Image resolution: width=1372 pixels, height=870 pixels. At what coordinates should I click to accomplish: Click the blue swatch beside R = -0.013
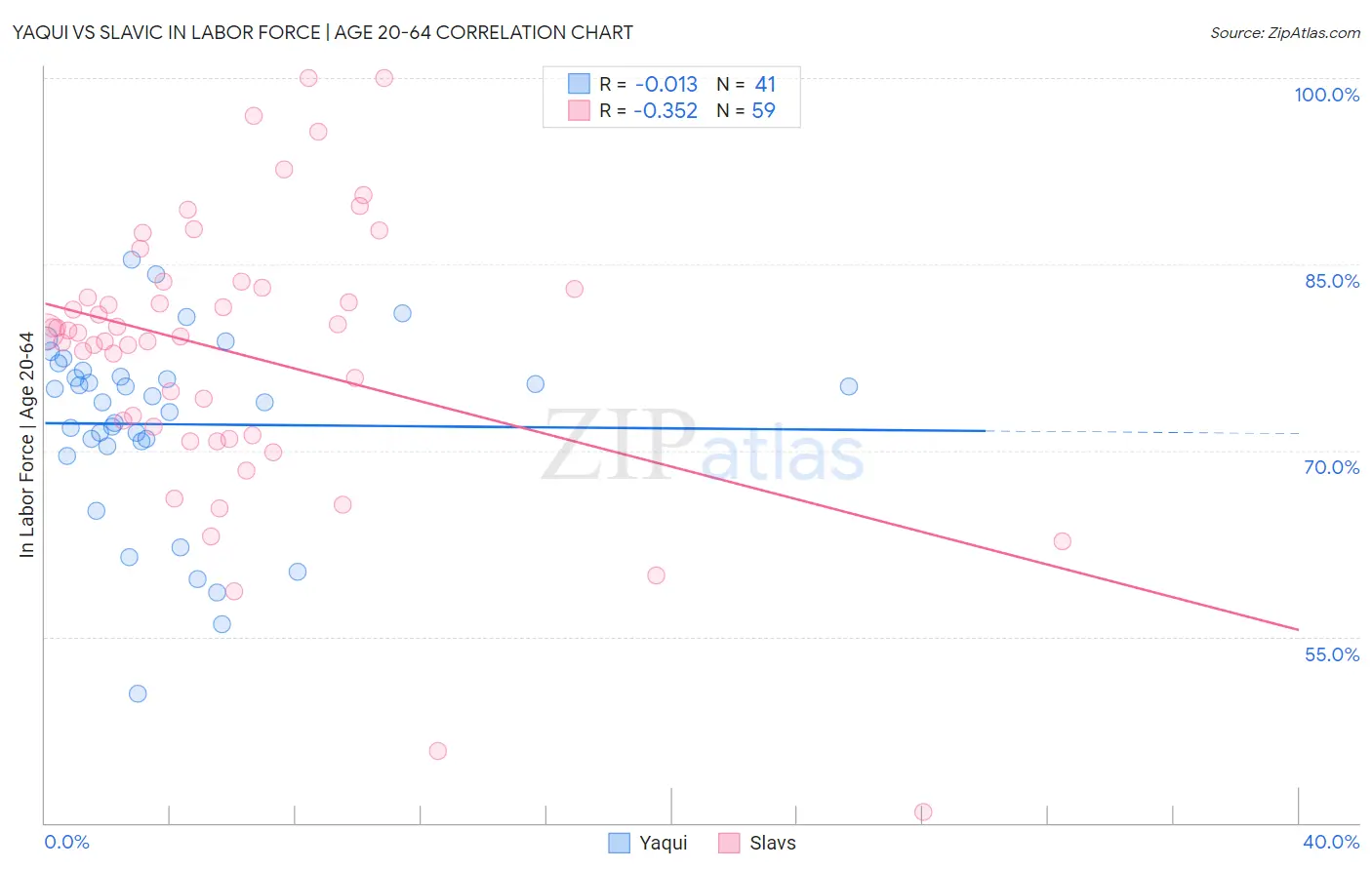point(579,84)
